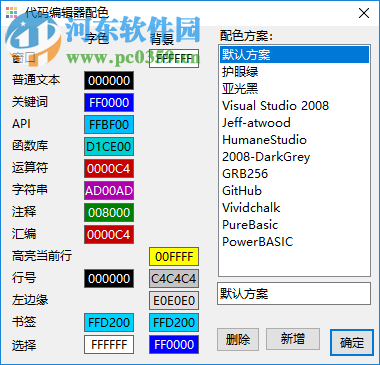The height and width of the screenshot is (365, 380).
Task: Open the 注释 color swatch 008000
Action: [x=109, y=212]
